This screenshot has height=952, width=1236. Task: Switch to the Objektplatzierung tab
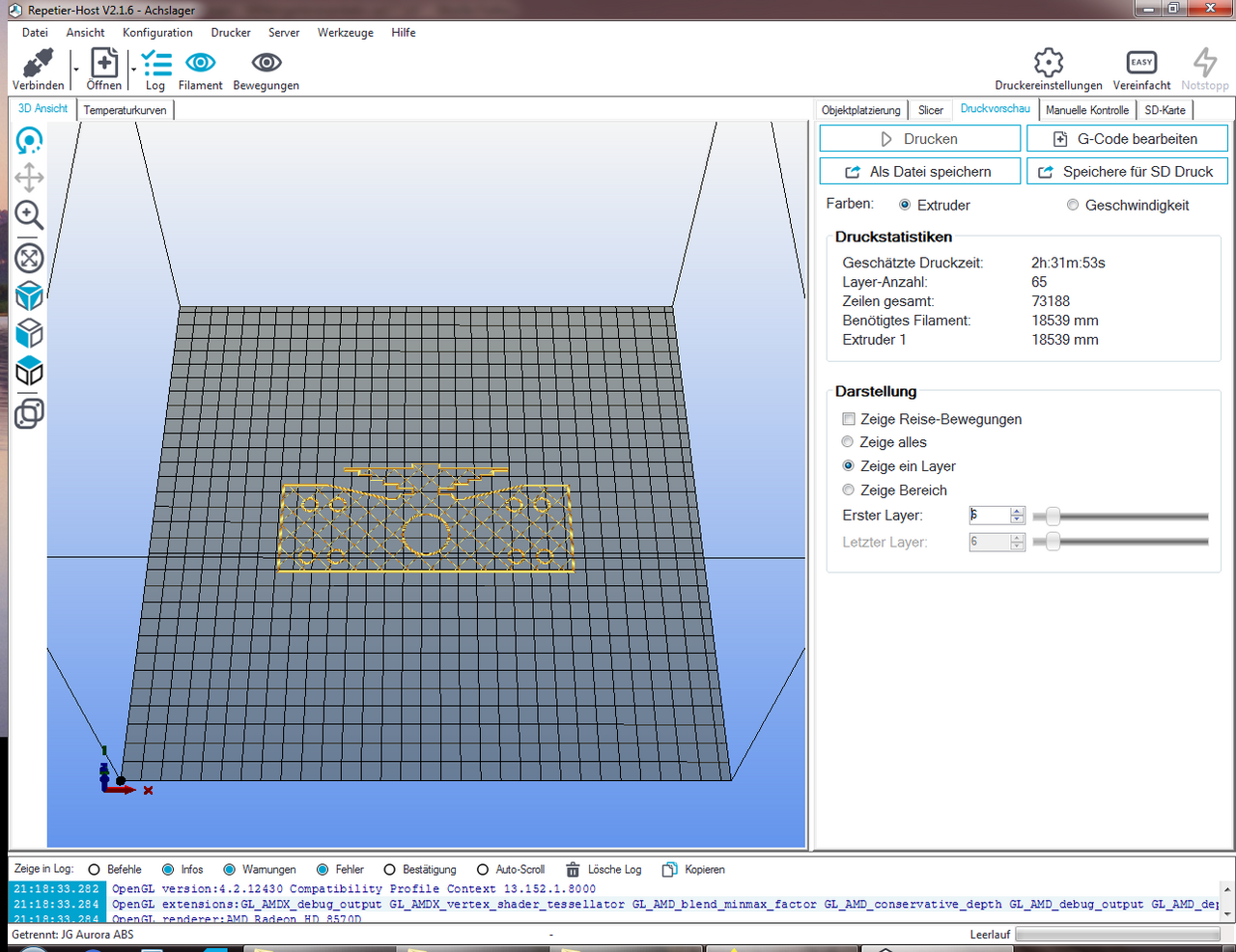[861, 110]
